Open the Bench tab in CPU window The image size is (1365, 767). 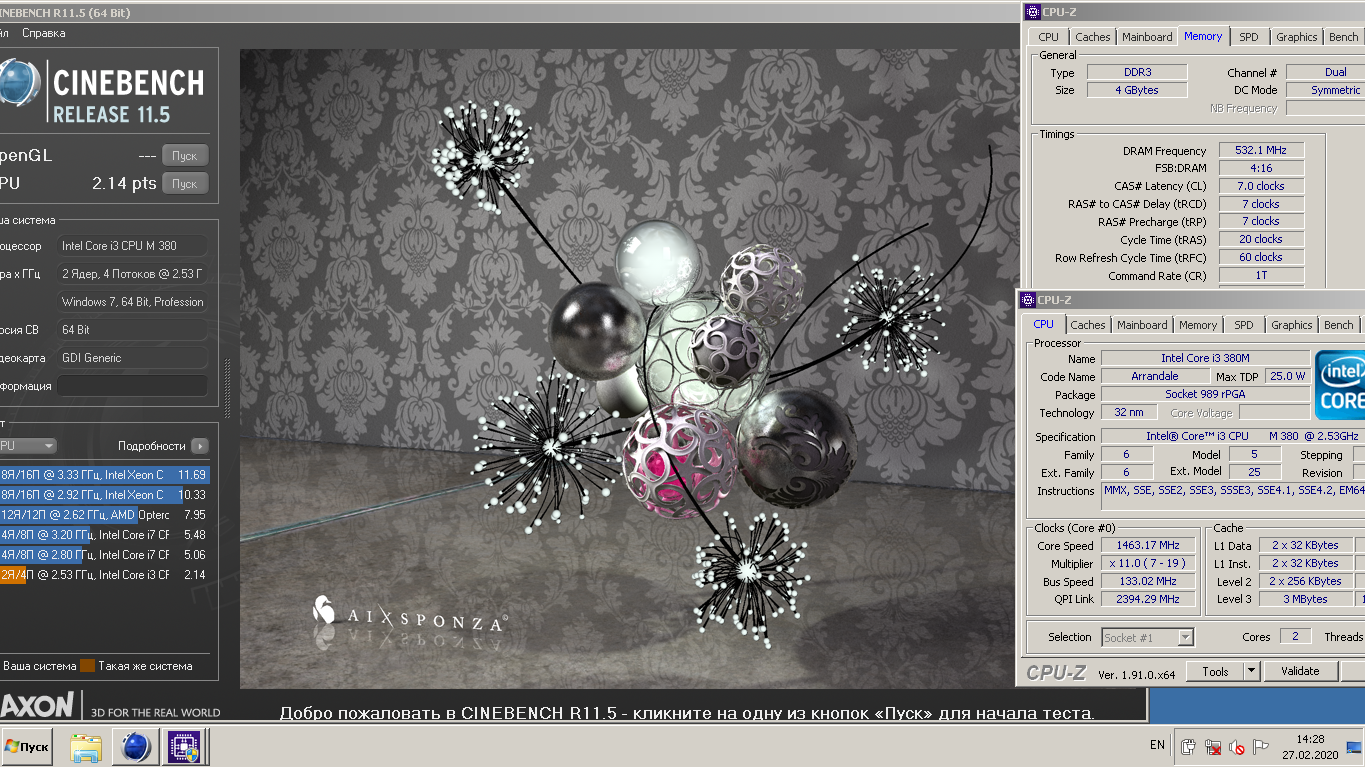point(1338,325)
